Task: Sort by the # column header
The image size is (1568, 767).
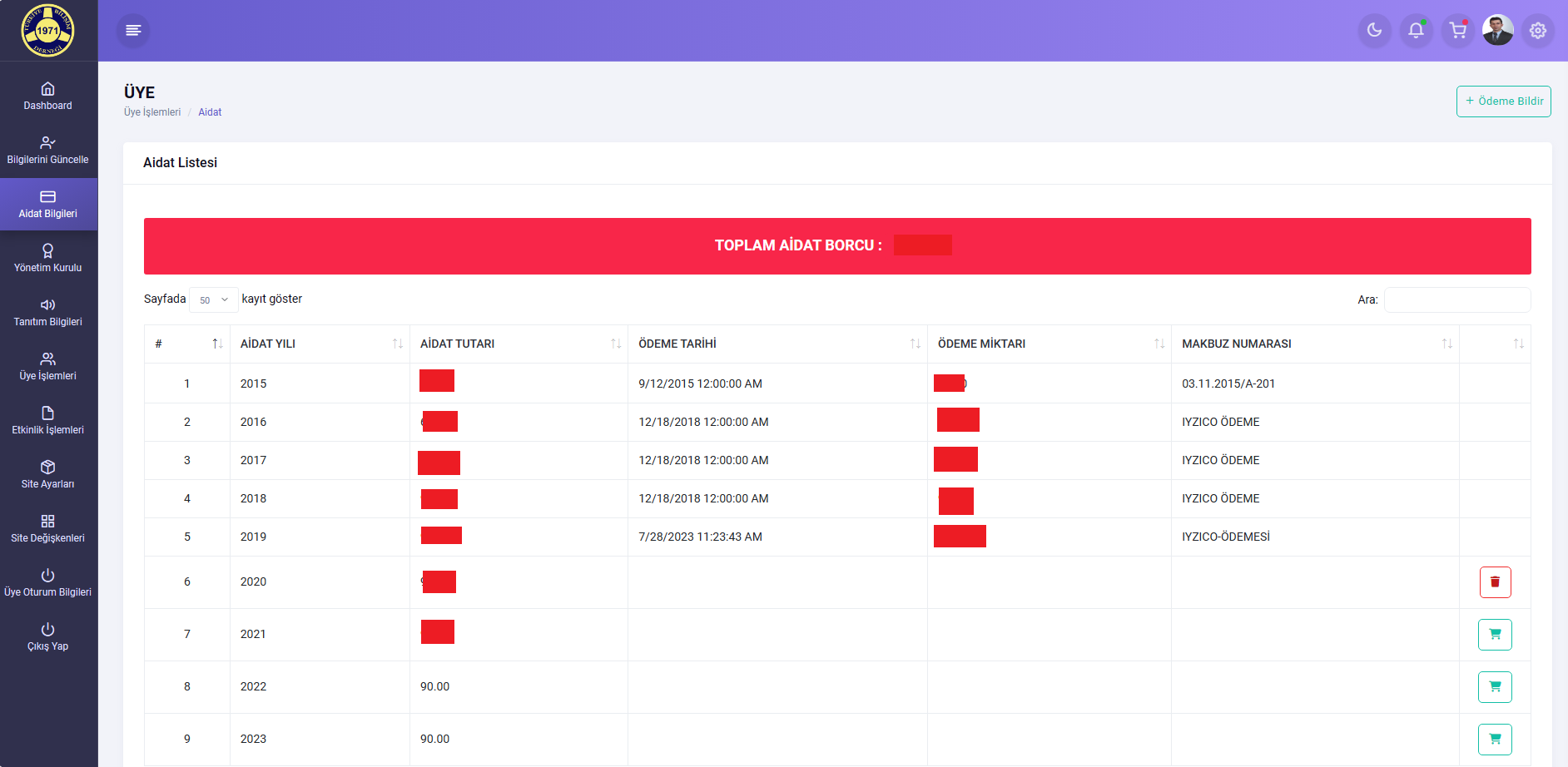Action: coord(187,344)
